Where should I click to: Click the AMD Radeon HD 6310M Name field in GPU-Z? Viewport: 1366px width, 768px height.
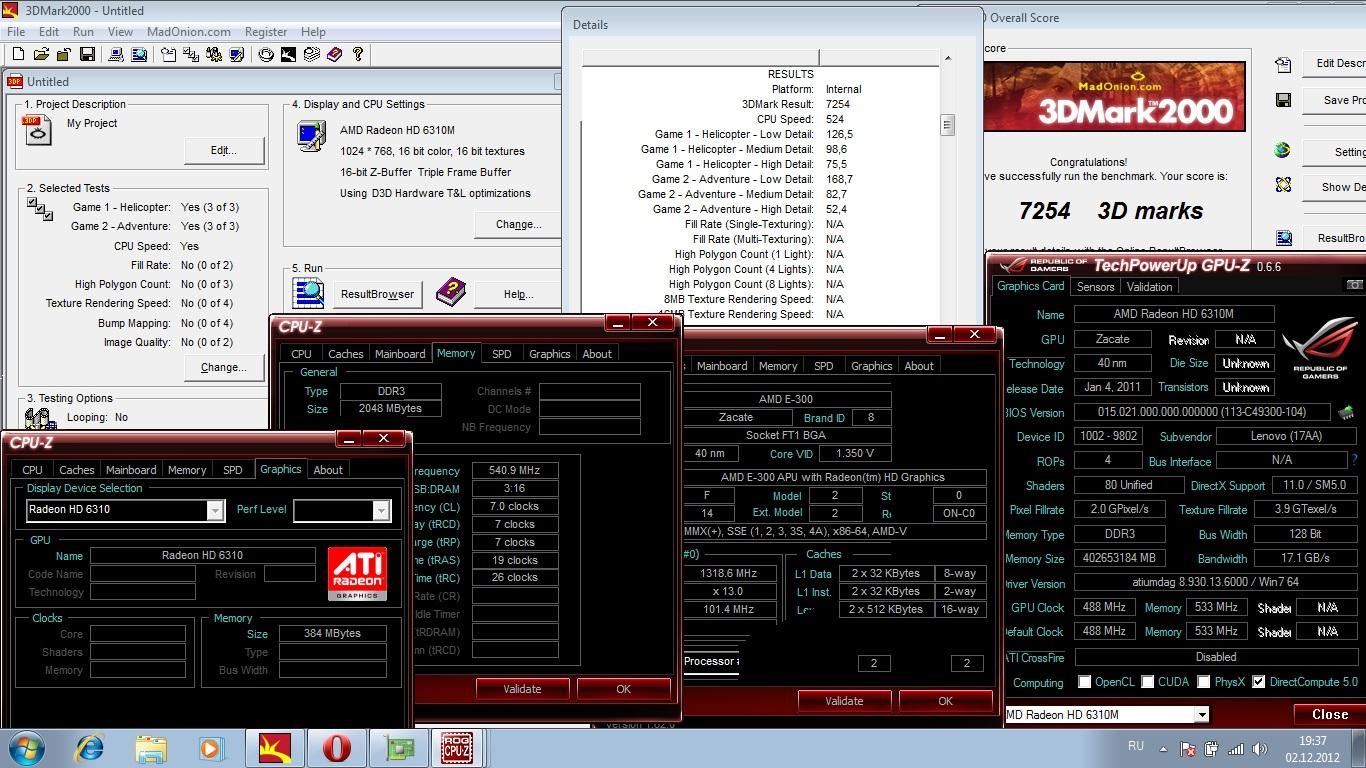[1174, 314]
